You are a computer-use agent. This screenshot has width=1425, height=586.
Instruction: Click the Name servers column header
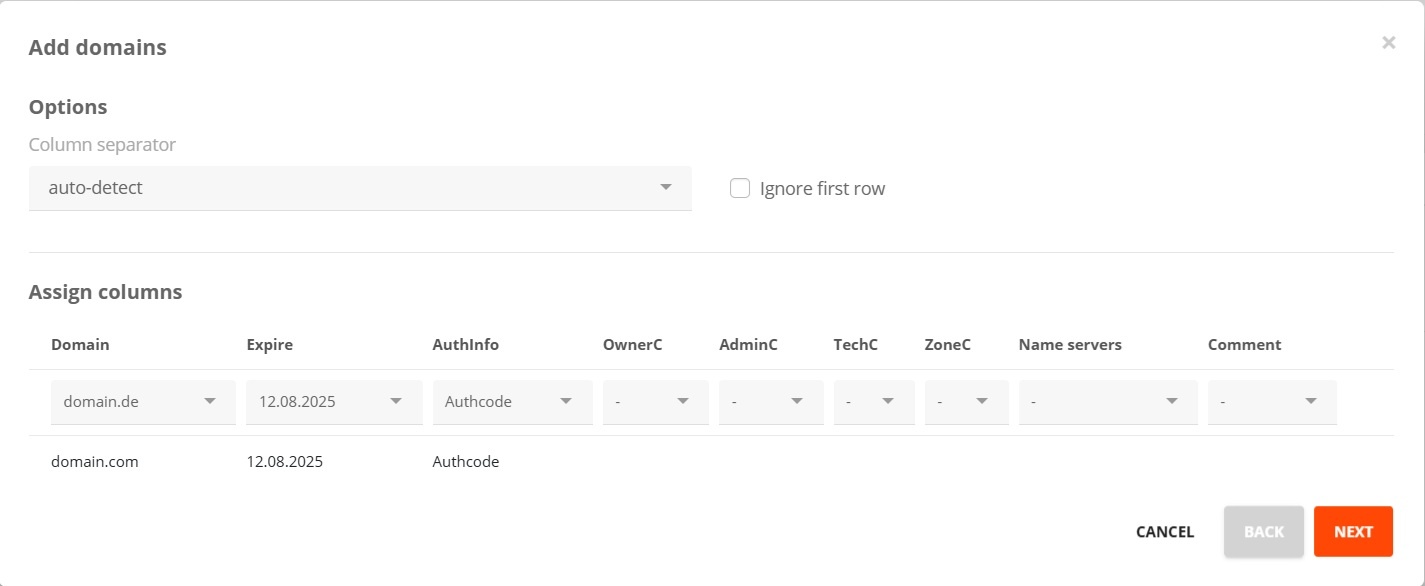coord(1070,344)
